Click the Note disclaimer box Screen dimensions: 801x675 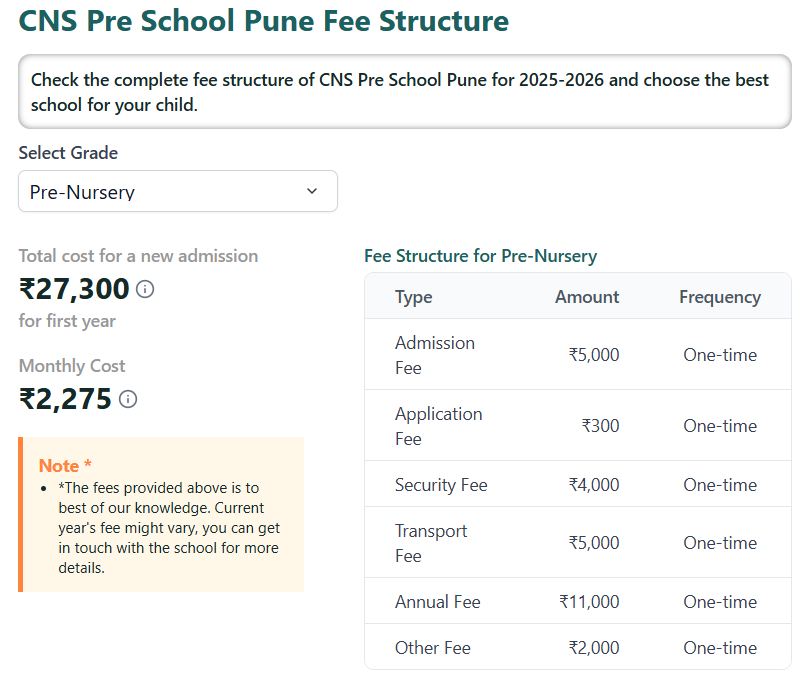pyautogui.click(x=160, y=513)
